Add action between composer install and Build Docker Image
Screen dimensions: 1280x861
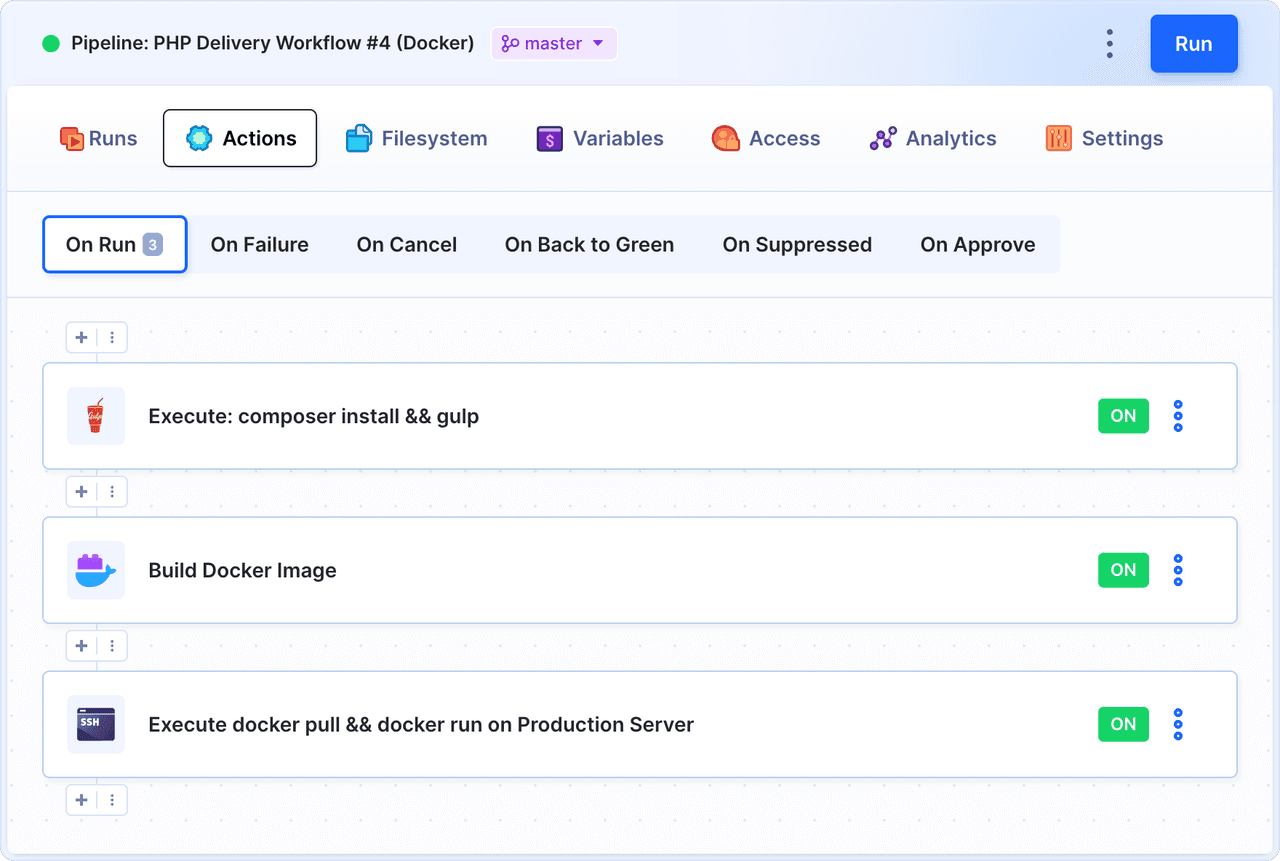pyautogui.click(x=82, y=492)
